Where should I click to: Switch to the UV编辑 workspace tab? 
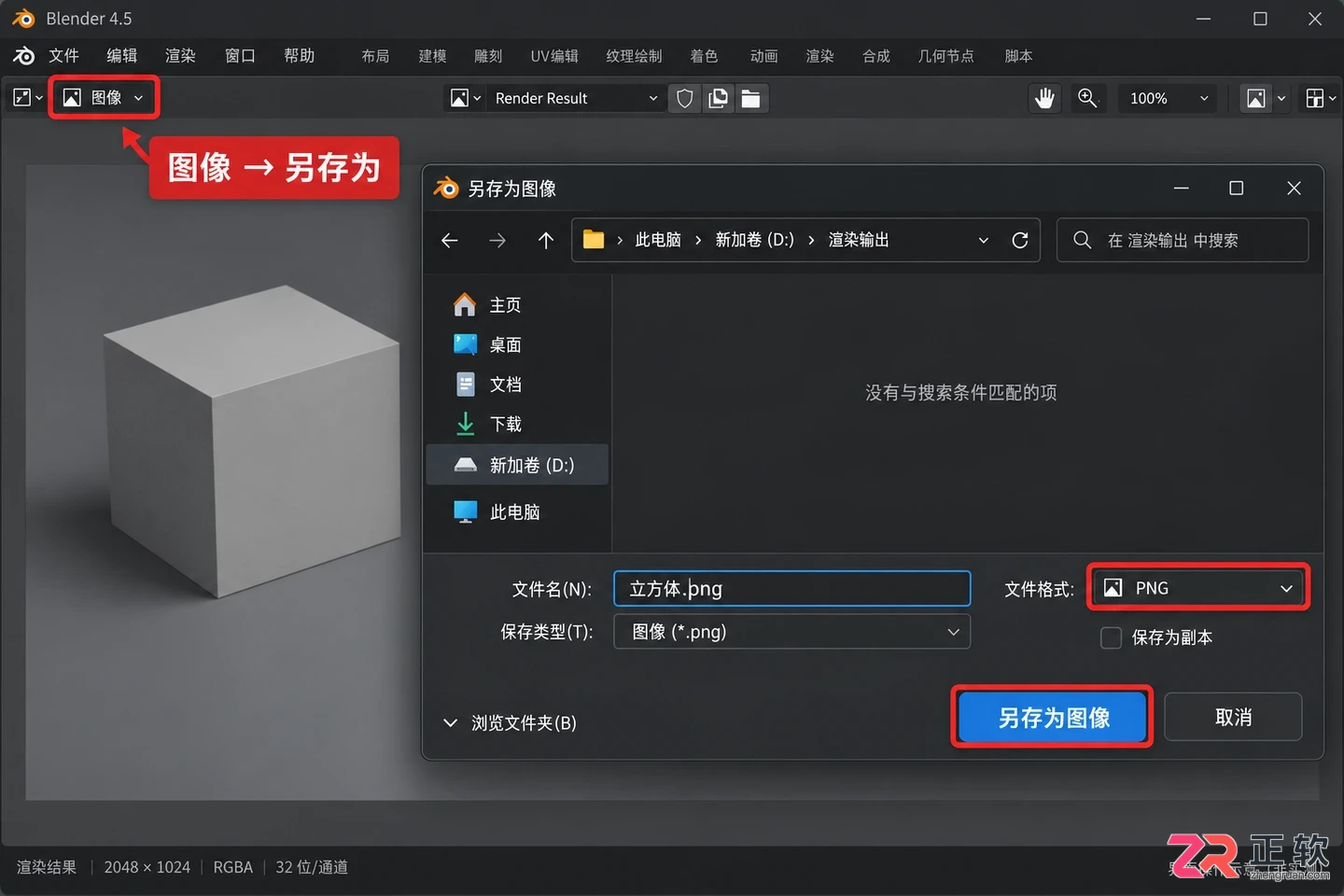(554, 56)
